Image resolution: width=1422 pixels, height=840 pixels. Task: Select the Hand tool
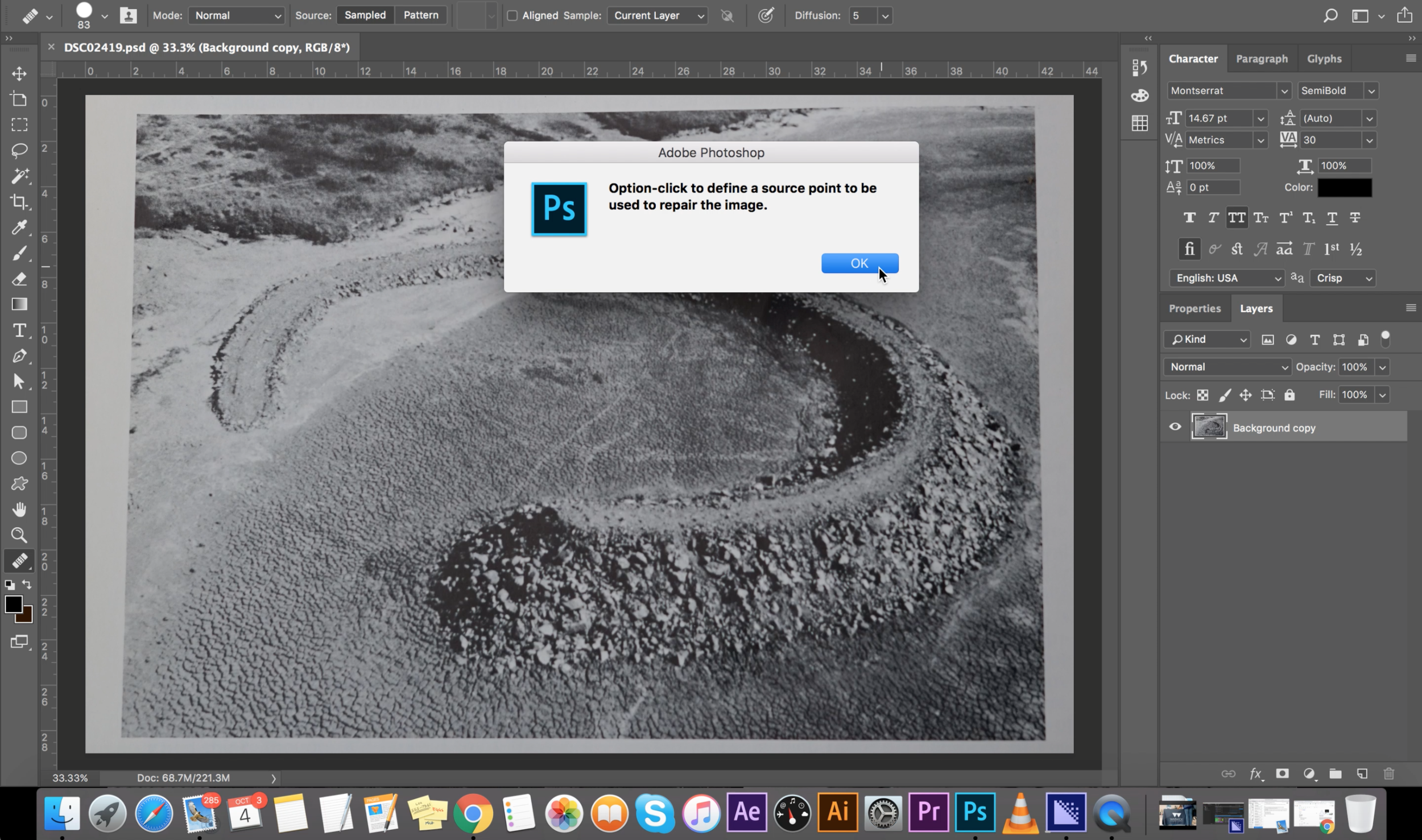click(19, 510)
